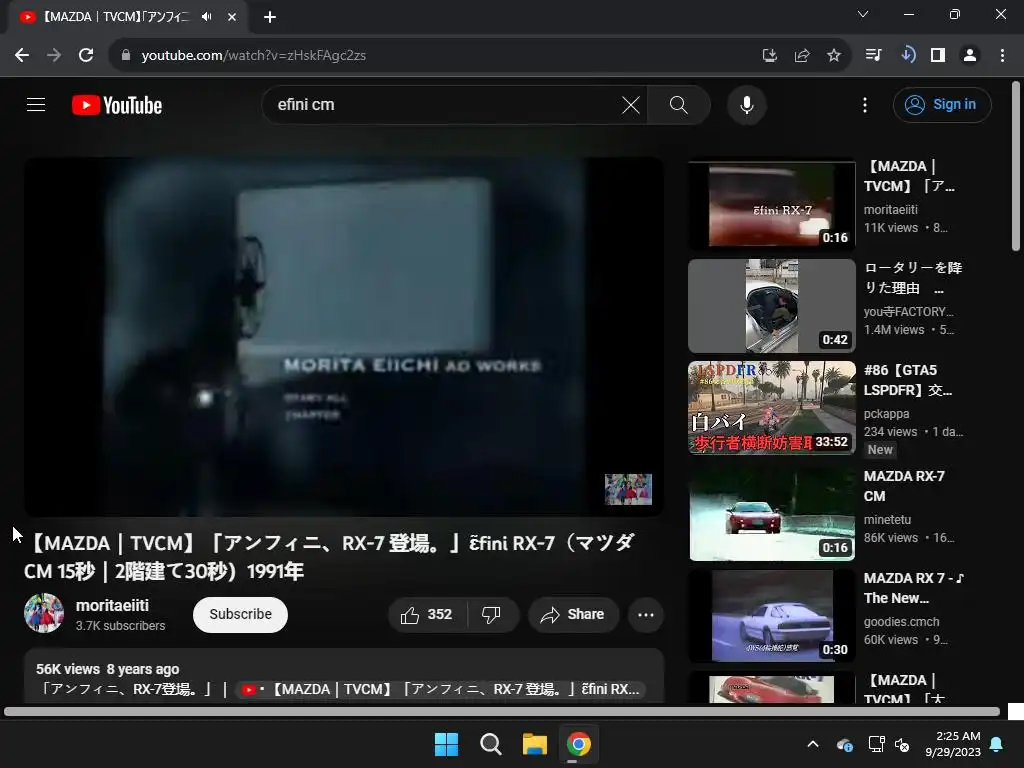Click share page icon in address bar

point(802,56)
